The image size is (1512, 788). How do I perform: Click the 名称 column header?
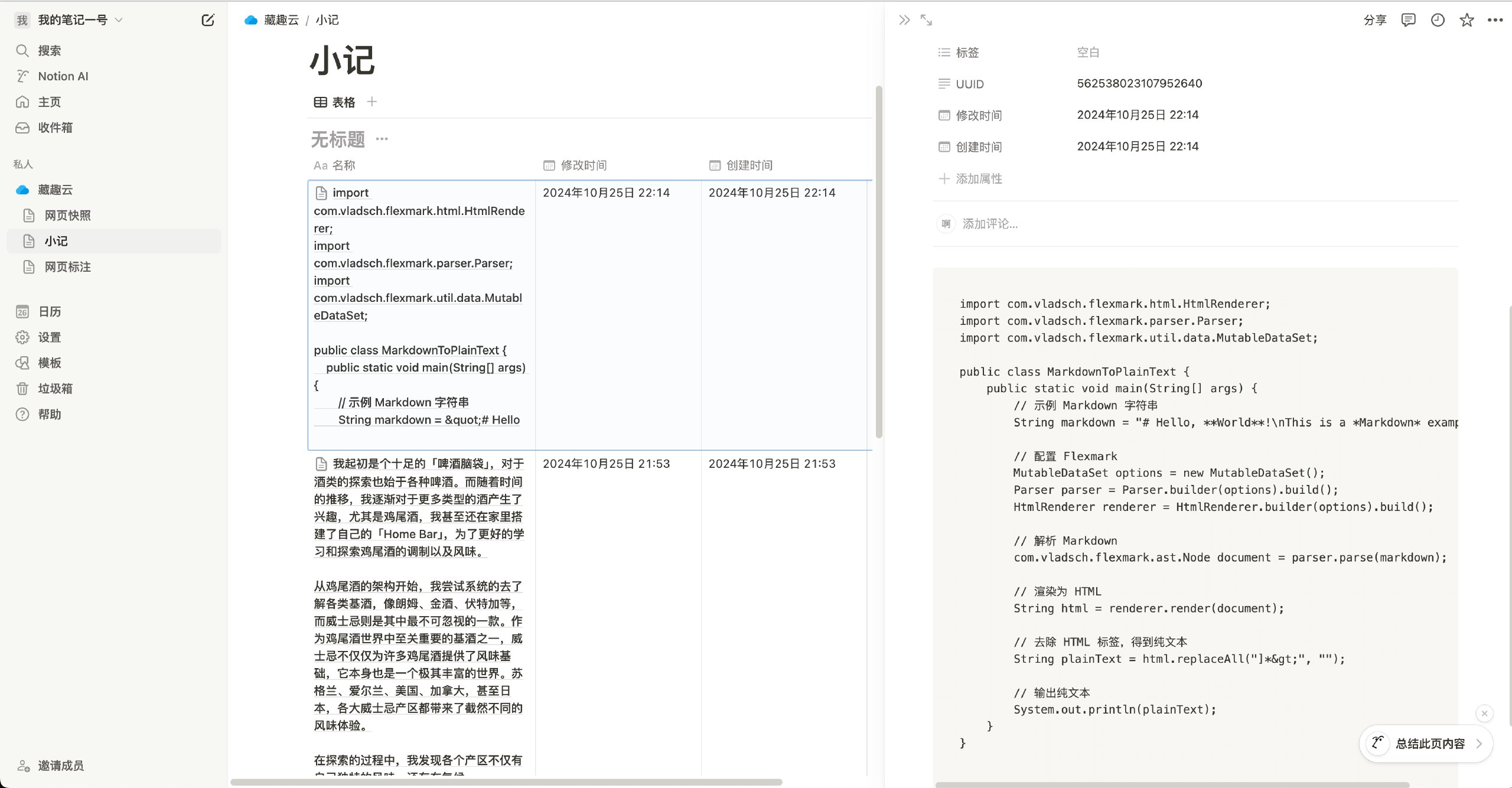[334, 165]
